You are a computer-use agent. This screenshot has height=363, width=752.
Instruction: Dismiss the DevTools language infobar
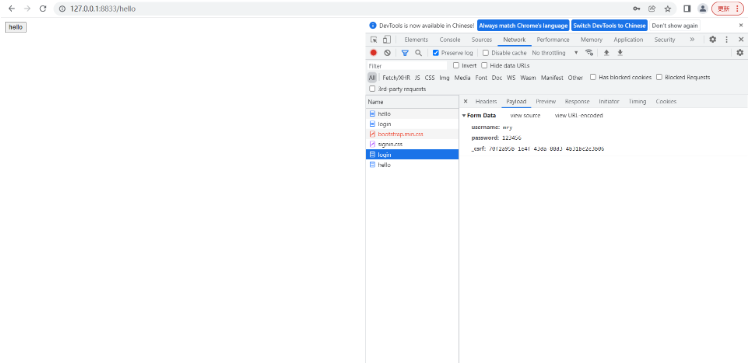(740, 25)
